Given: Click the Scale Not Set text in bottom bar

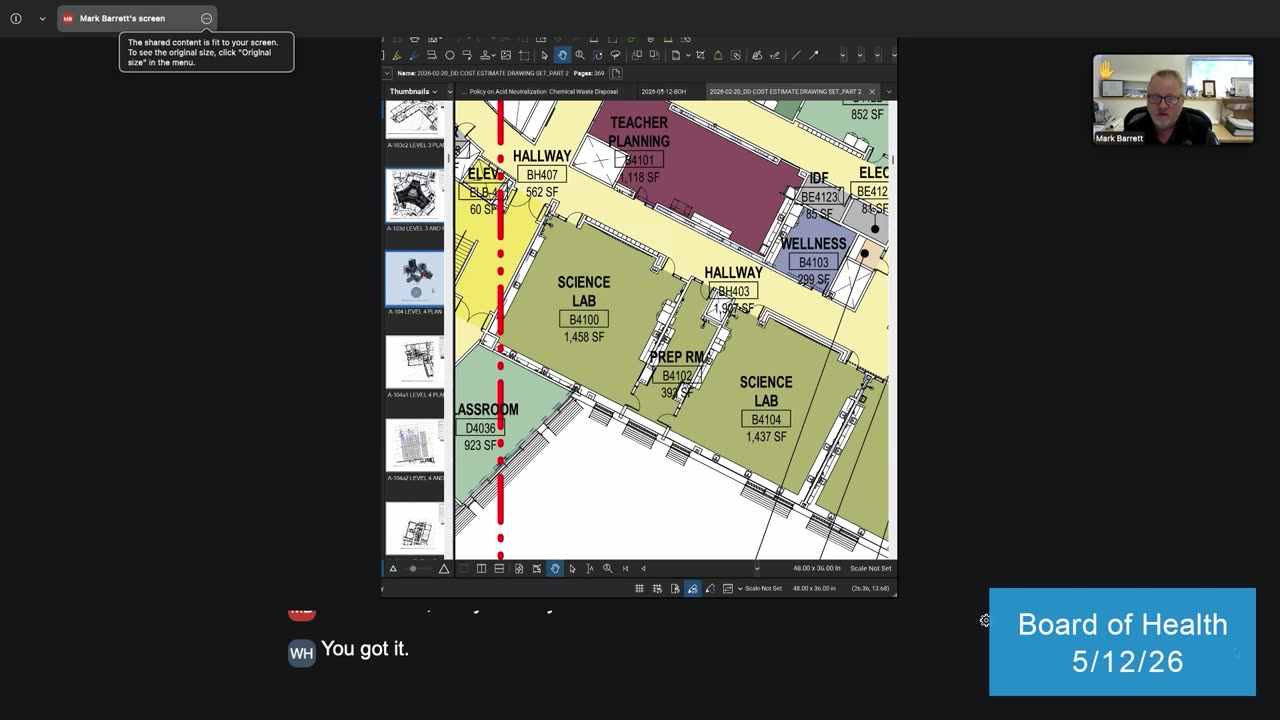Looking at the screenshot, I should (x=871, y=568).
